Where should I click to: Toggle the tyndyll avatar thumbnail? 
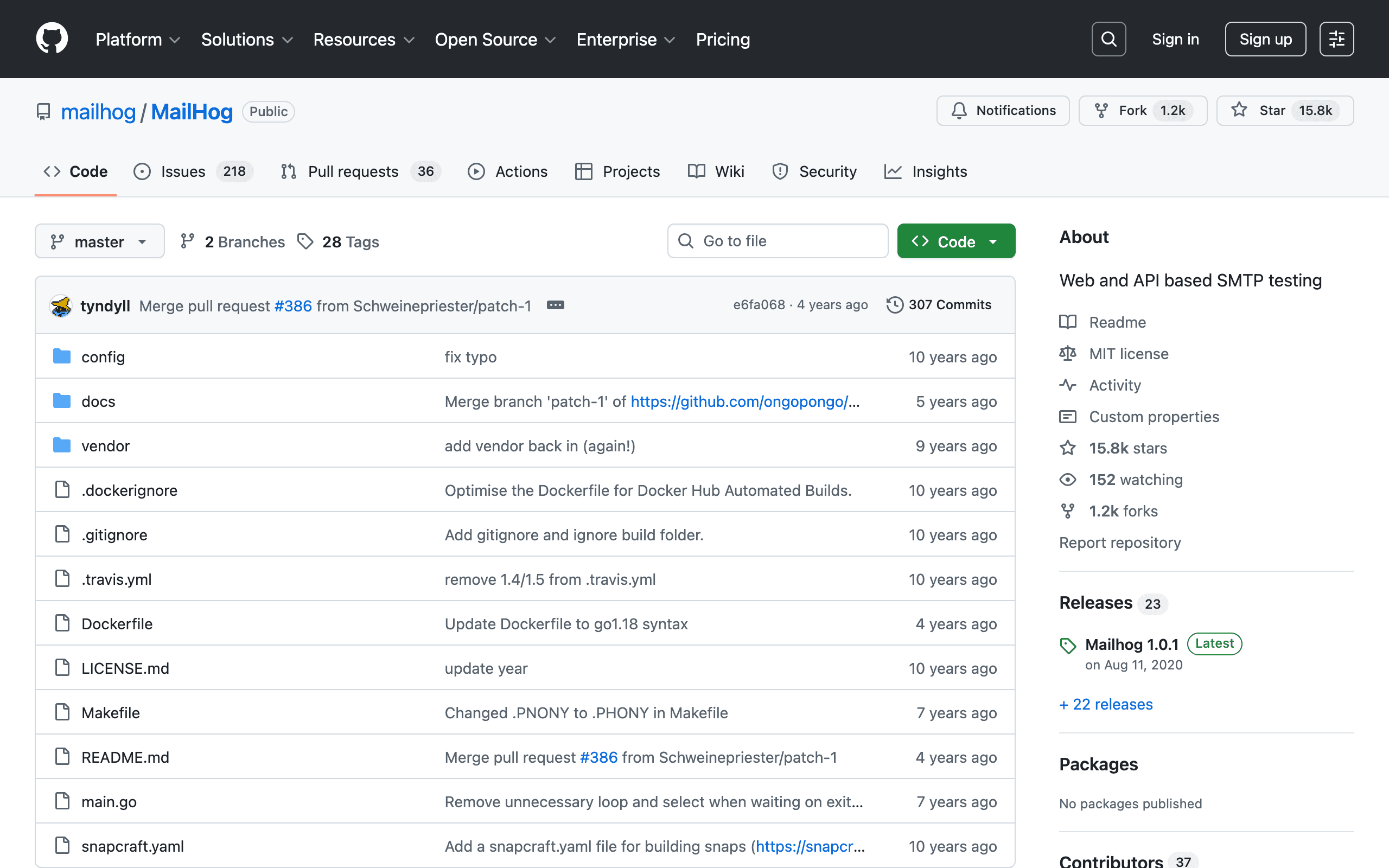pos(60,305)
